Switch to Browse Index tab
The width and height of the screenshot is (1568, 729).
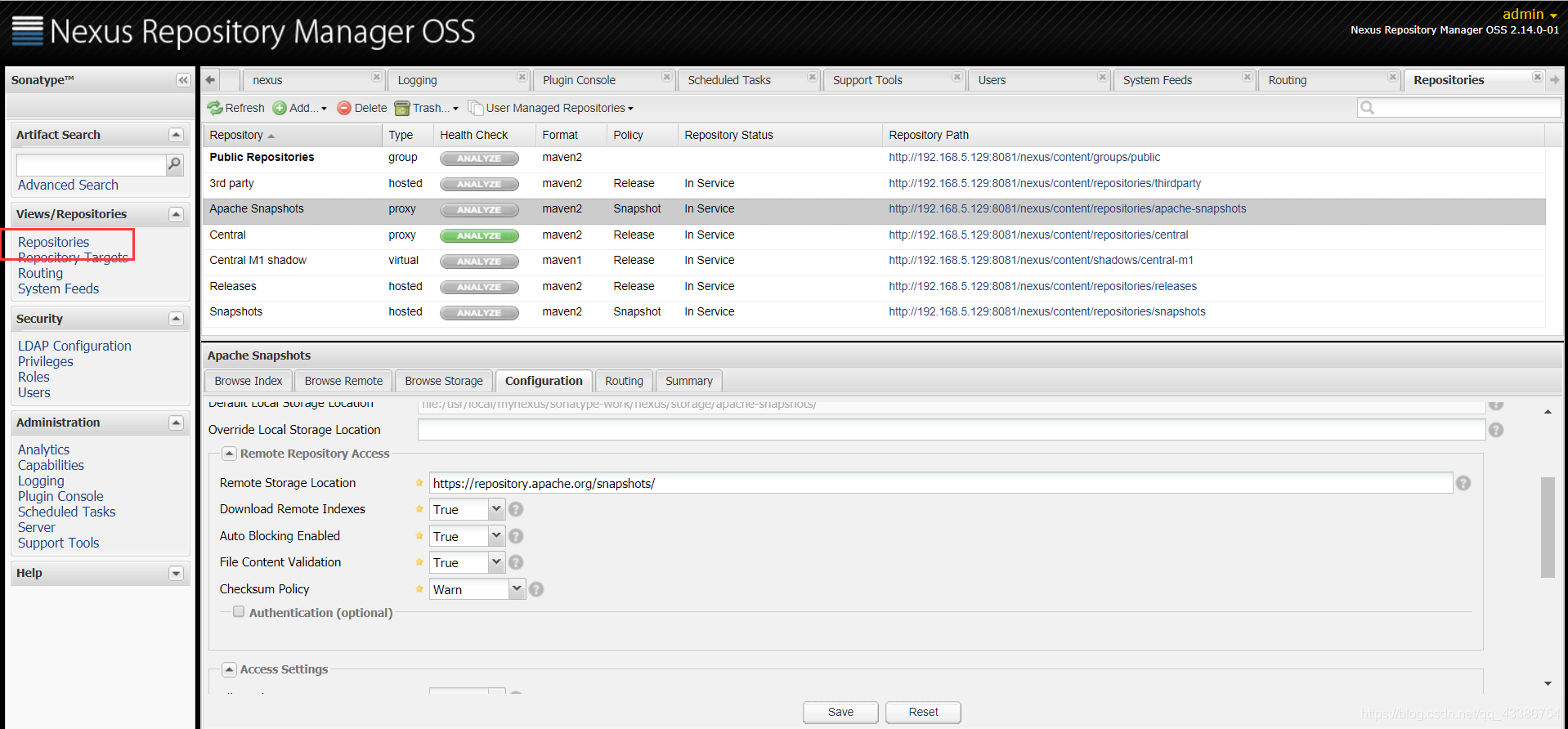tap(248, 381)
